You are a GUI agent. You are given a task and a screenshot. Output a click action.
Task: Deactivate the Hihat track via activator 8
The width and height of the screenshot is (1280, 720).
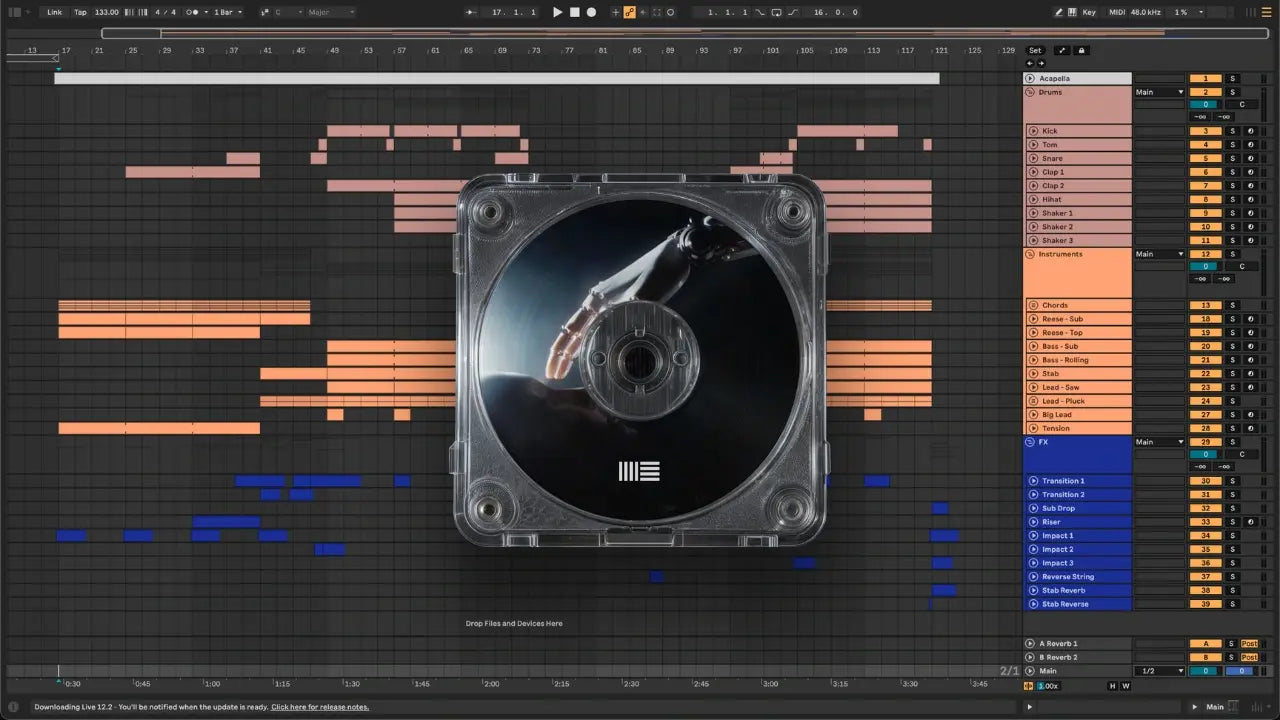tap(1205, 200)
